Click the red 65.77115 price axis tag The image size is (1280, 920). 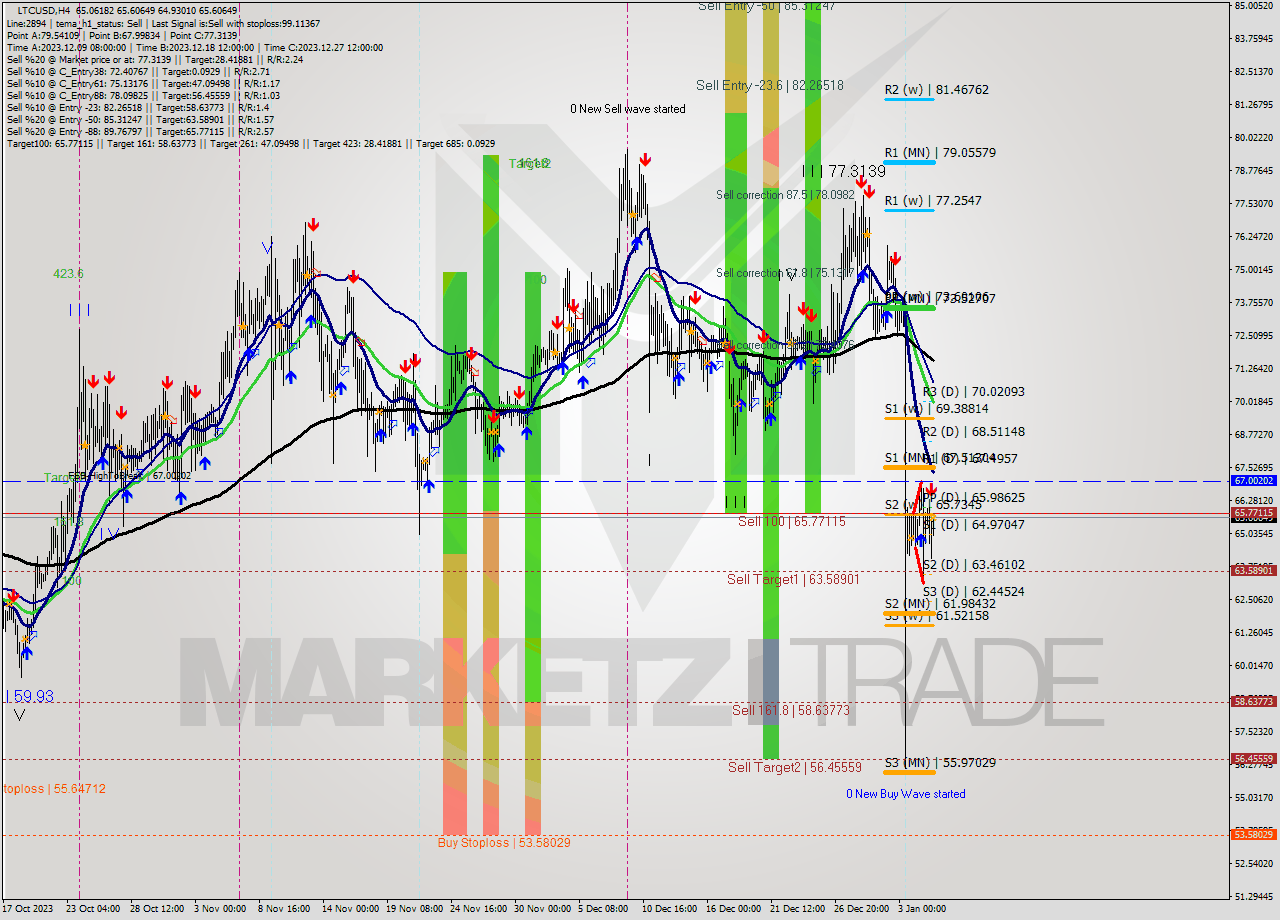point(1253,513)
